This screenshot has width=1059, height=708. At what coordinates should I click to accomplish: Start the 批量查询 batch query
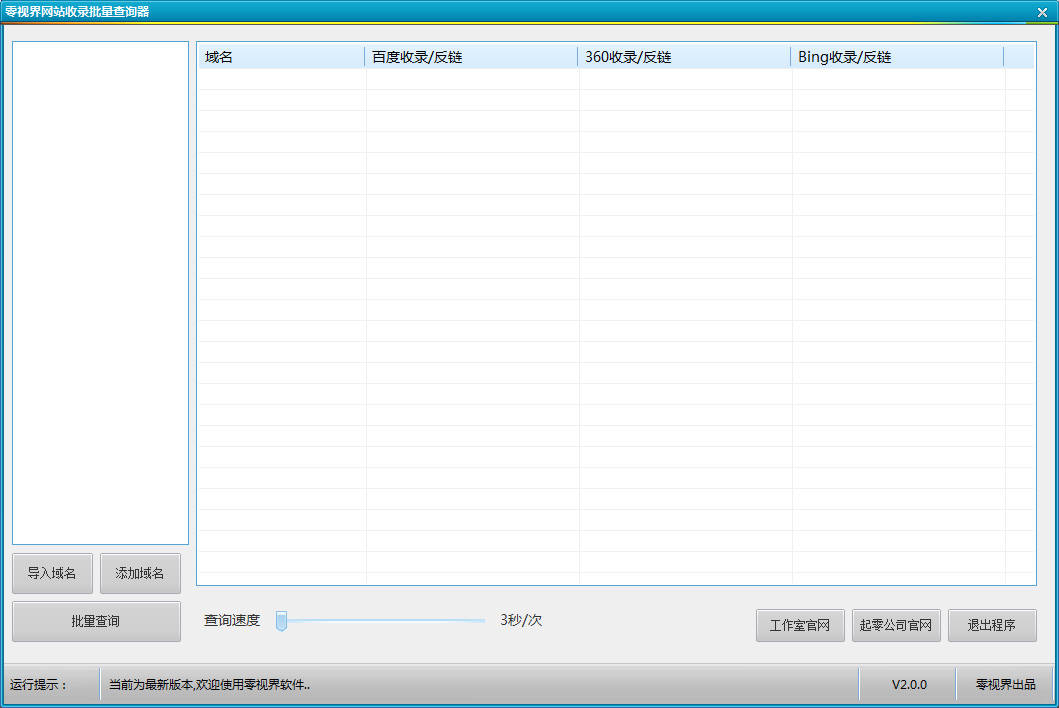point(96,621)
